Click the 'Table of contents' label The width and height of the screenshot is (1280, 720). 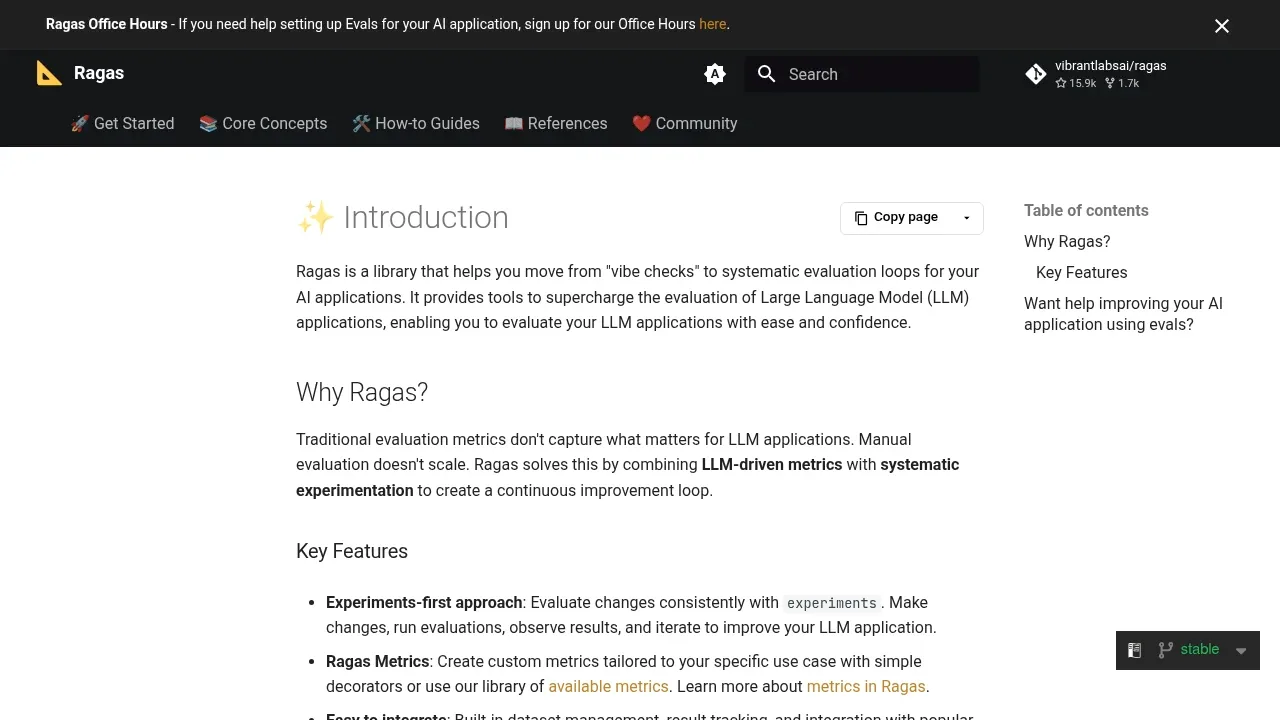1086,210
